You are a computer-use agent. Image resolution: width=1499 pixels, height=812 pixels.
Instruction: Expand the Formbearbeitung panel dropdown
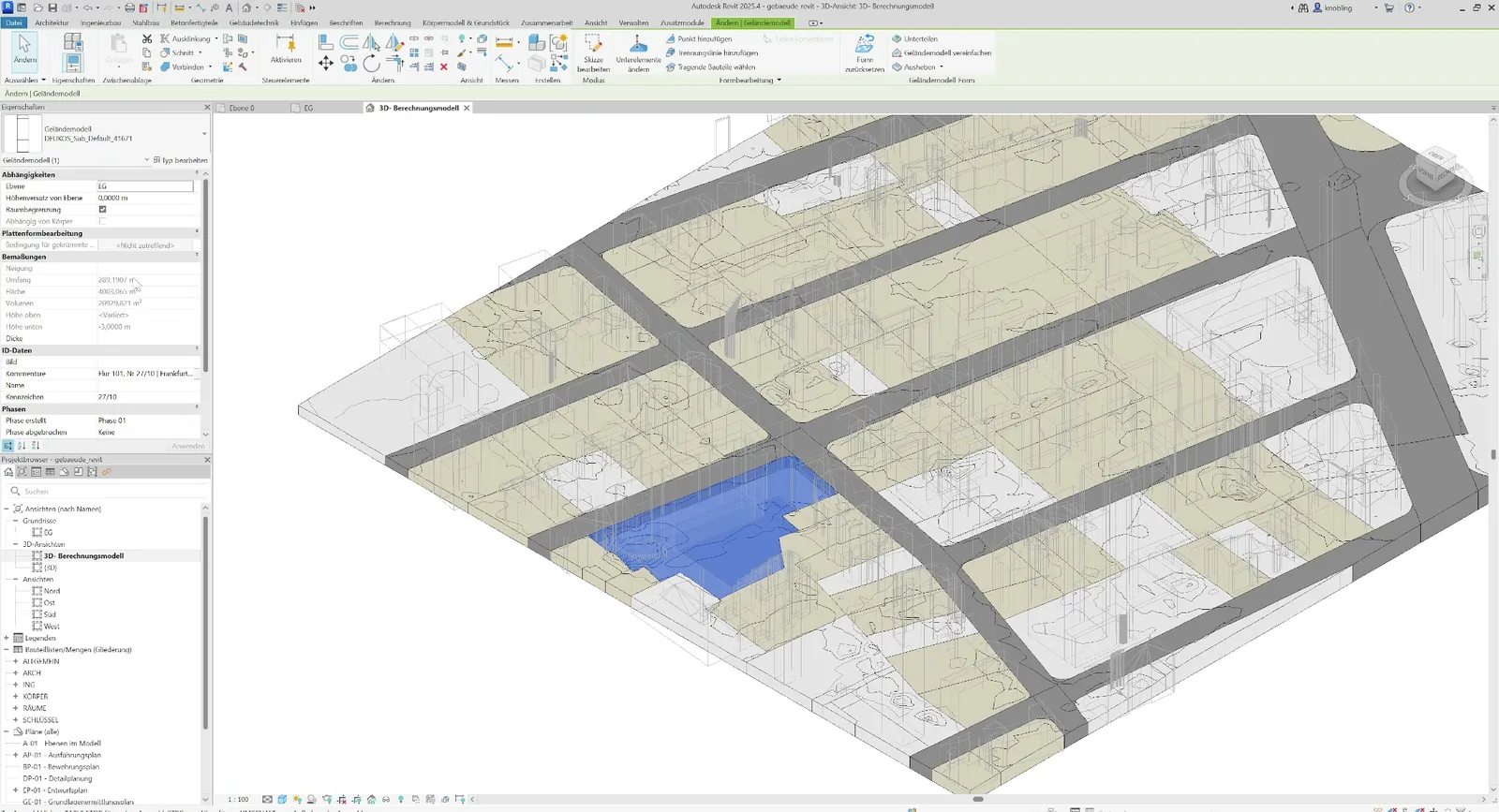[779, 81]
